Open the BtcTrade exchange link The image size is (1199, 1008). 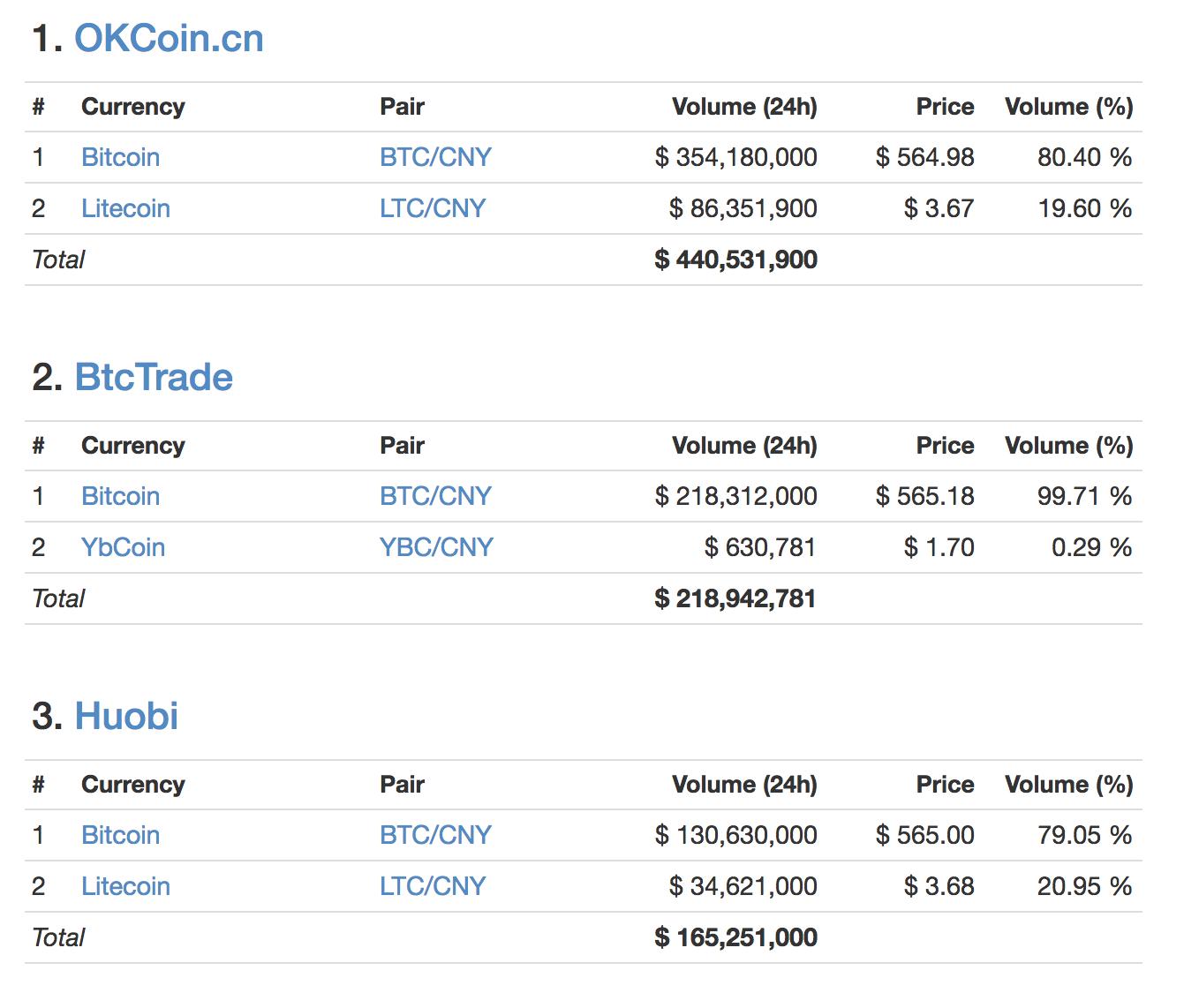(x=154, y=378)
